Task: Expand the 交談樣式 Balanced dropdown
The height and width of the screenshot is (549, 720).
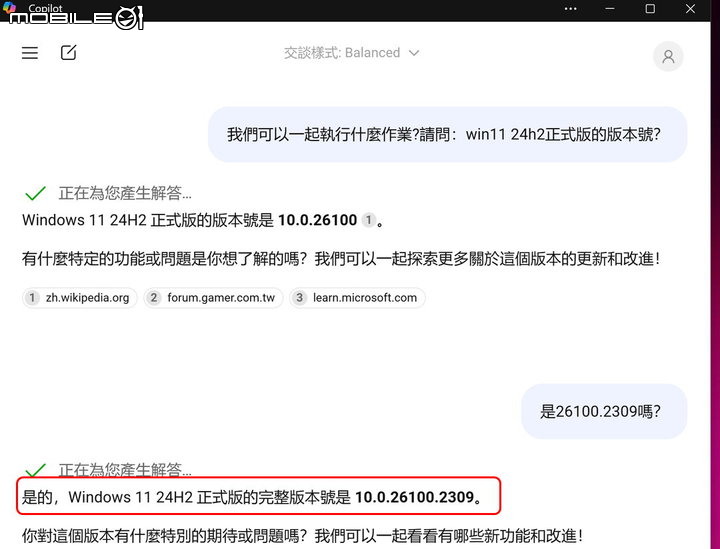Action: pos(351,53)
